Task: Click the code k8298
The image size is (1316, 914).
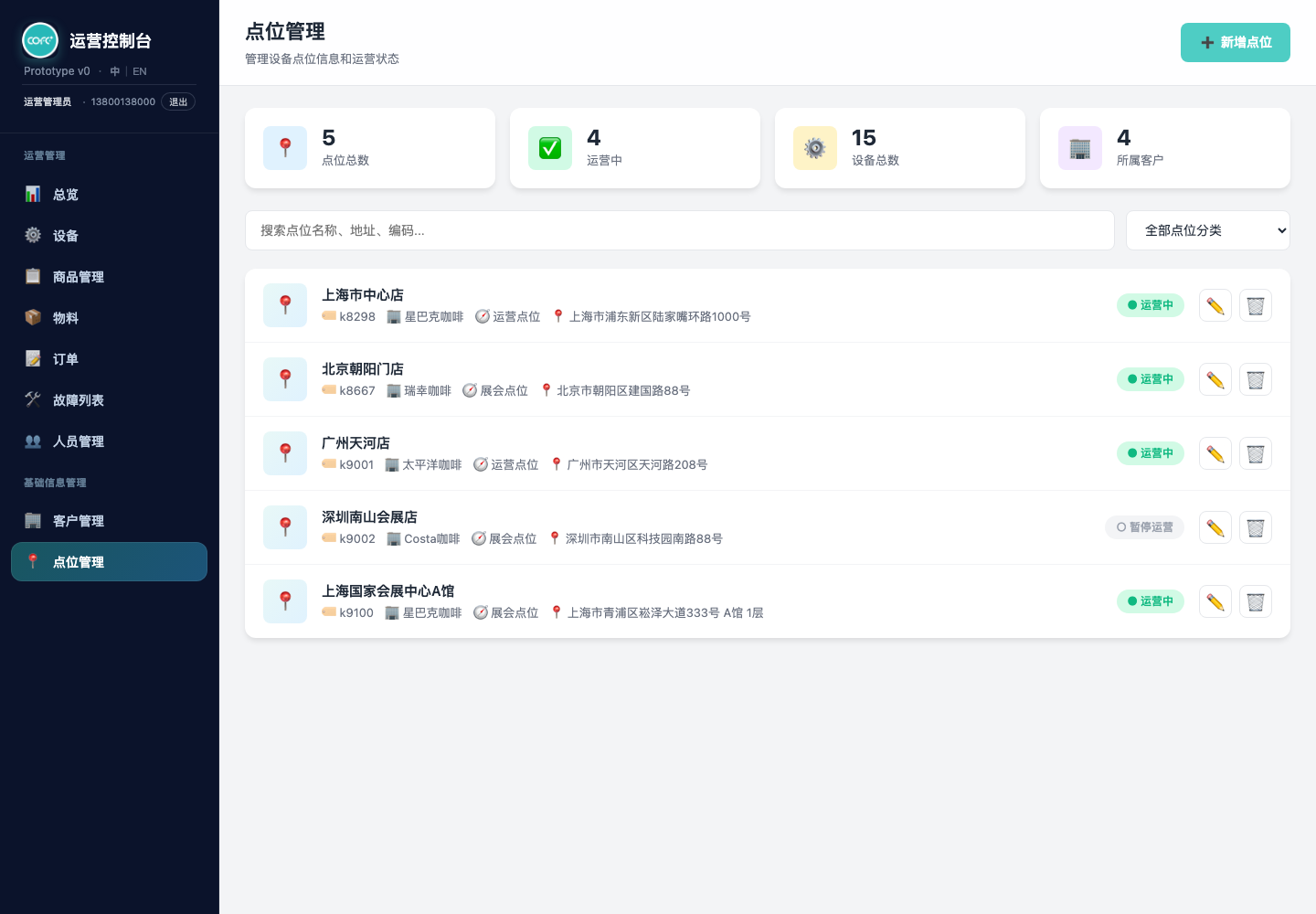Action: [357, 317]
